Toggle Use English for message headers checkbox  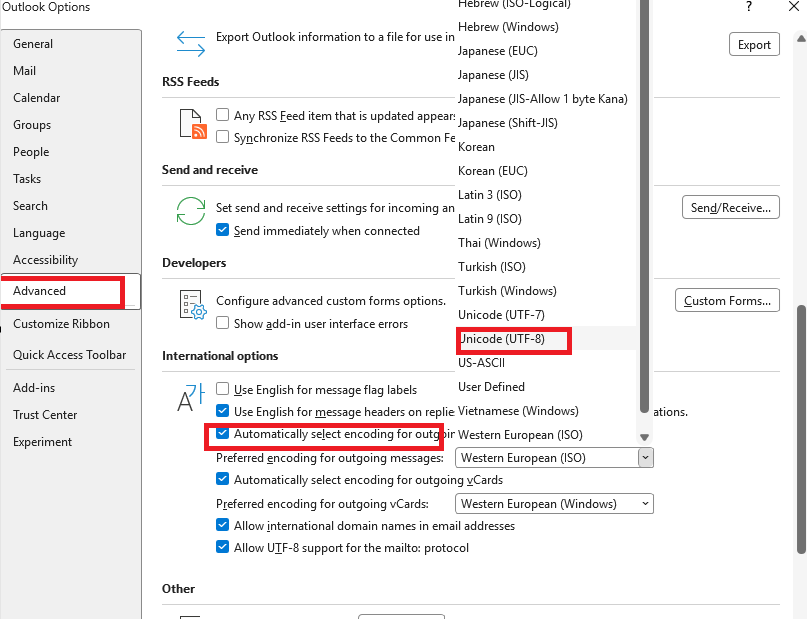coord(223,411)
